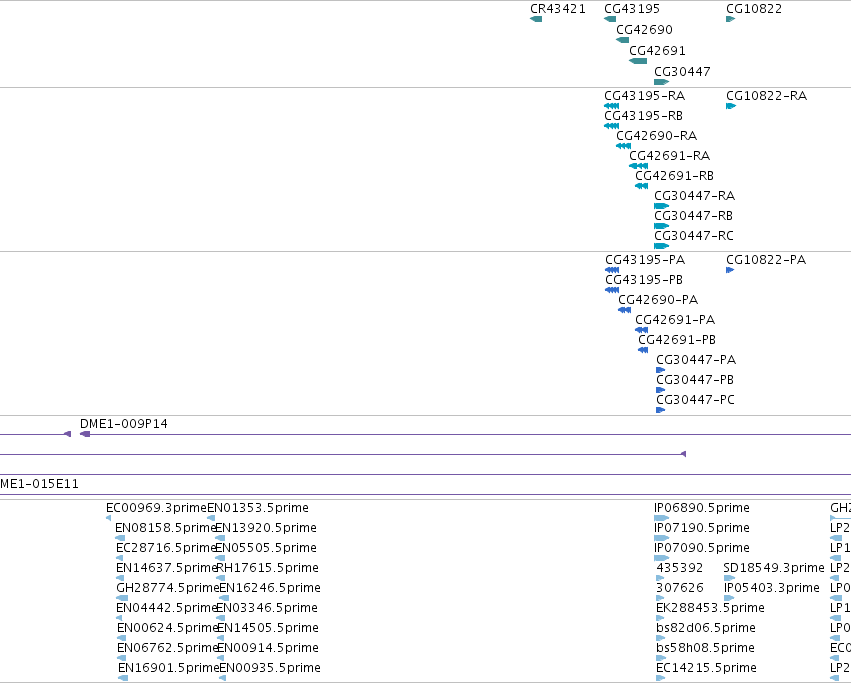Click the EK288453.5prime label
This screenshot has width=851, height=683.
(710, 608)
